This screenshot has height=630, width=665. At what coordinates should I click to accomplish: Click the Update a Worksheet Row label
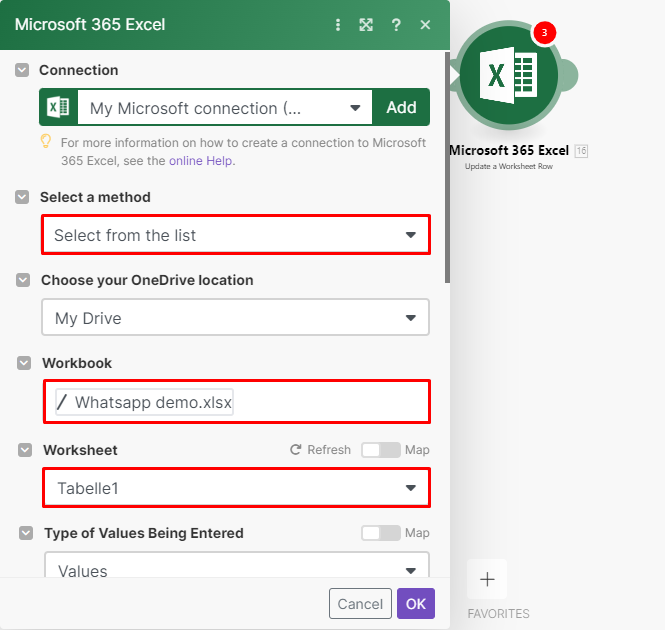[x=509, y=166]
